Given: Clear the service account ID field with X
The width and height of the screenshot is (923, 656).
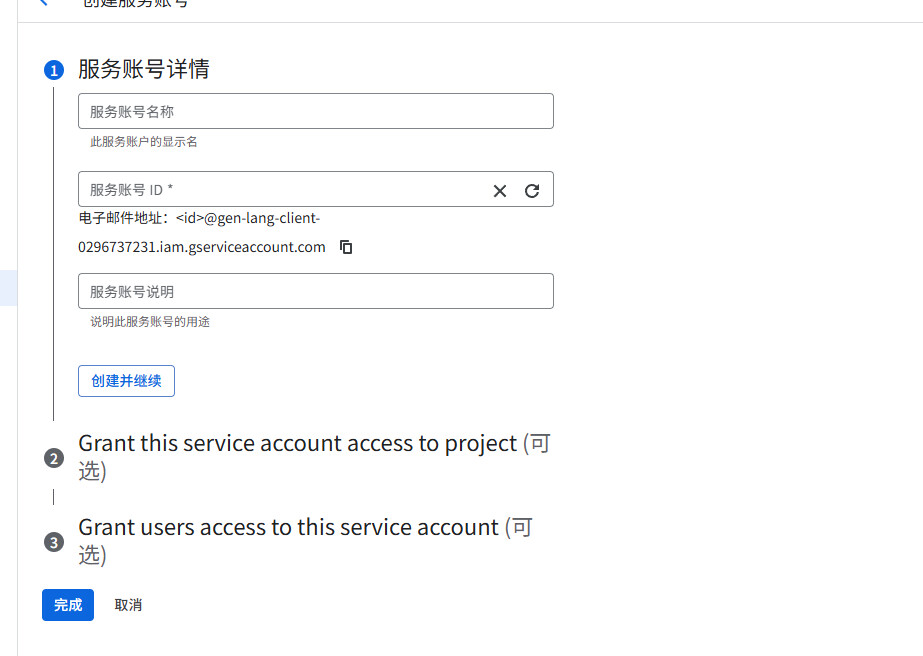Looking at the screenshot, I should (x=500, y=191).
